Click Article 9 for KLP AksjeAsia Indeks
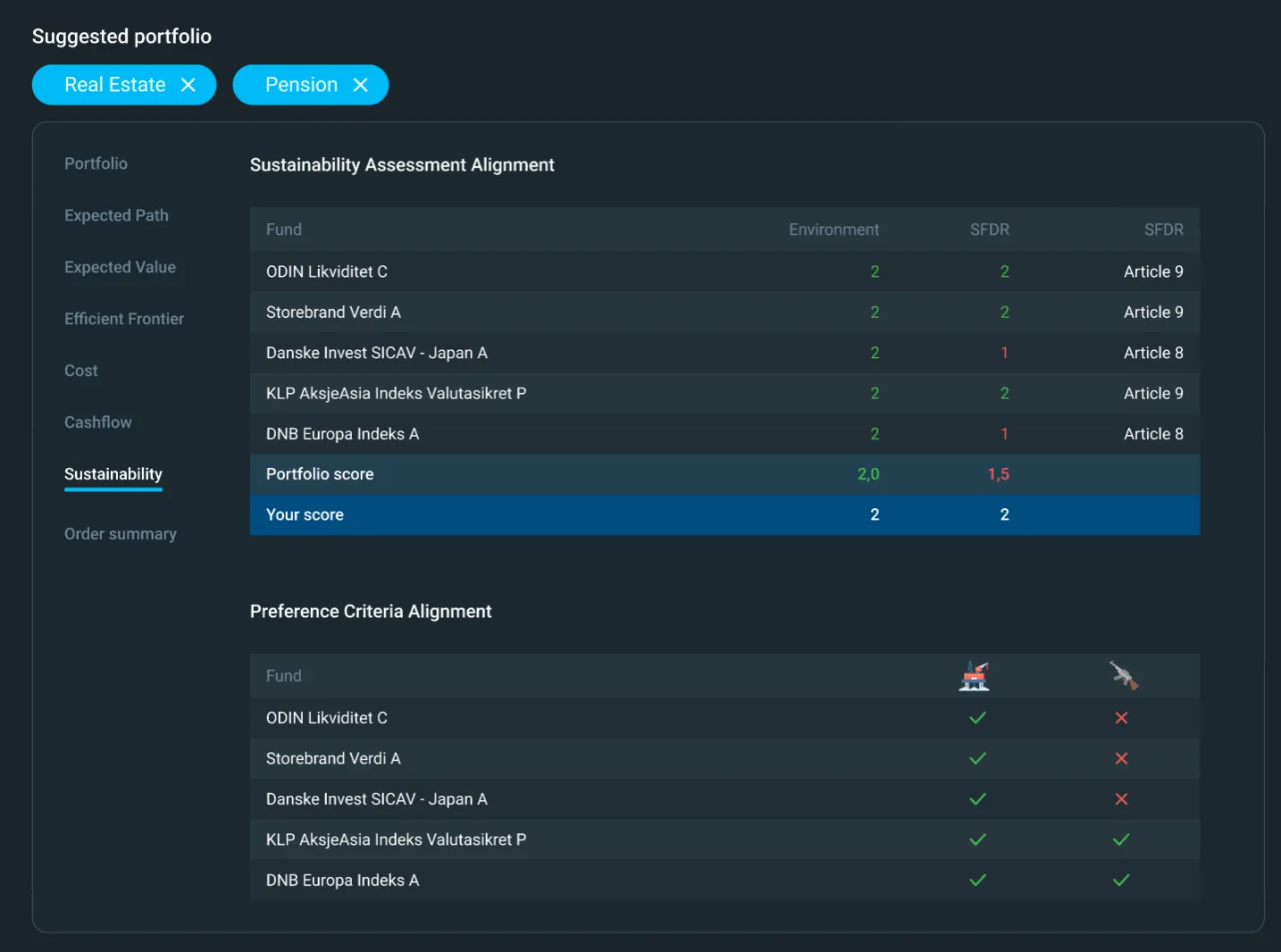 click(1153, 393)
